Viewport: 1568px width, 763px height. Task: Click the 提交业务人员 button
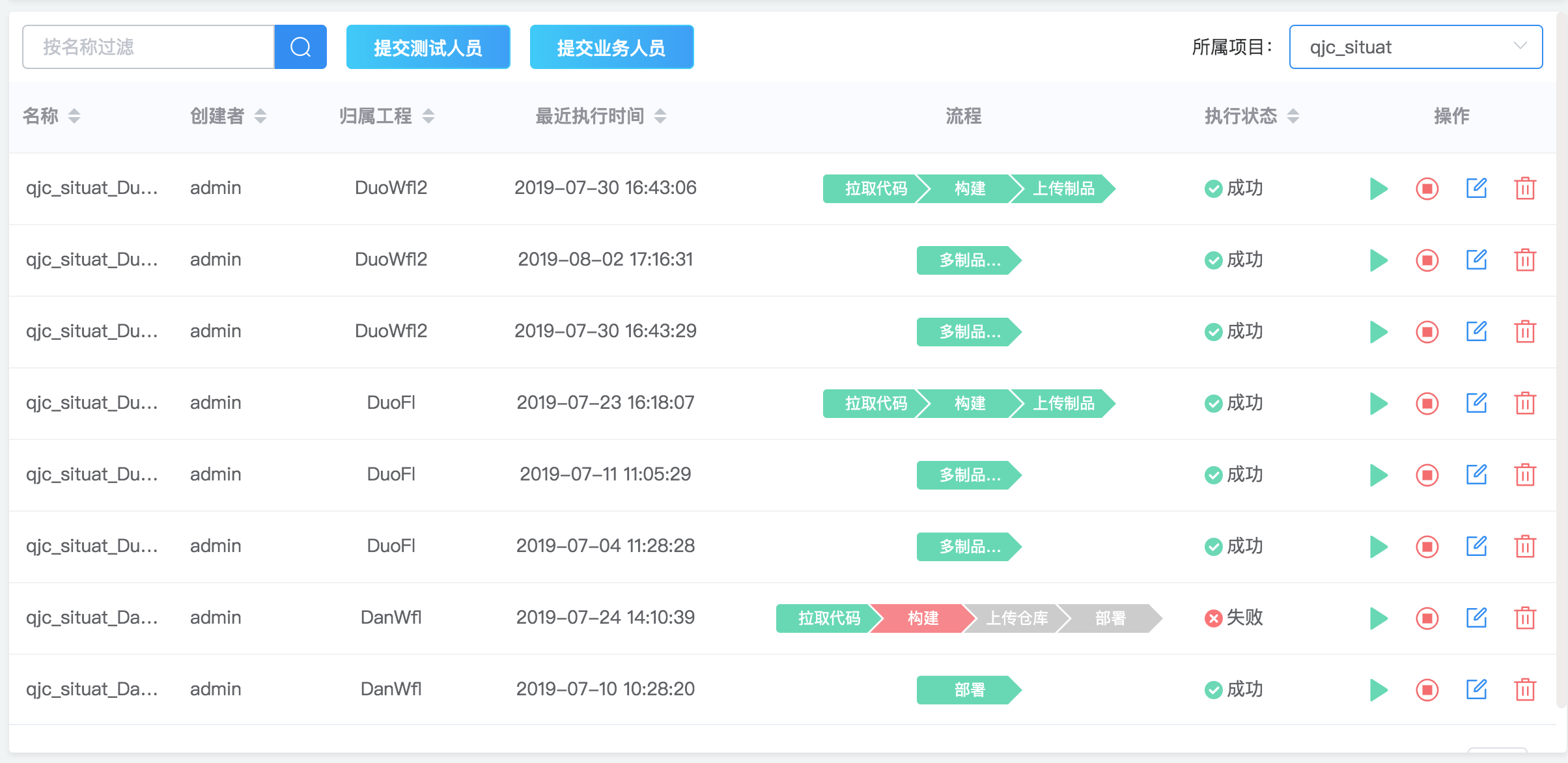coord(611,47)
